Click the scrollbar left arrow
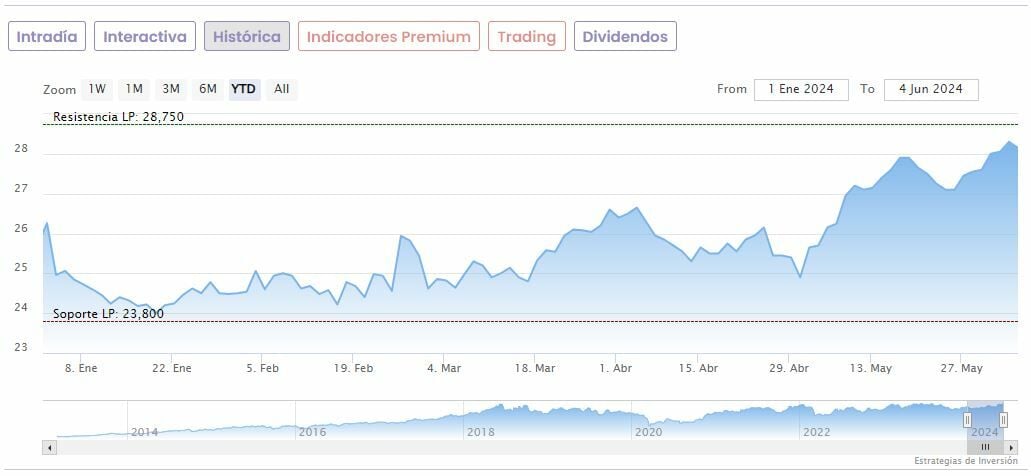 (x=50, y=447)
